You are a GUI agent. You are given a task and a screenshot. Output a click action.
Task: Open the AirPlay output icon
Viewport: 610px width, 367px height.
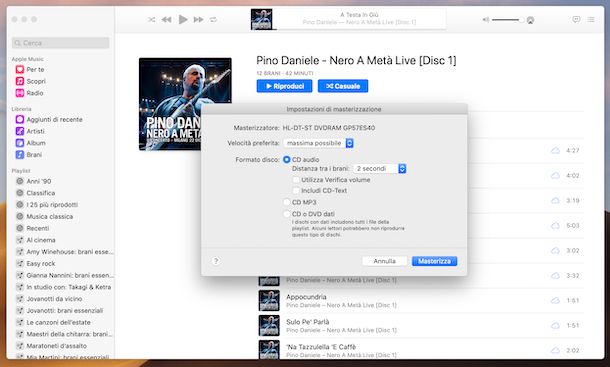click(x=530, y=20)
